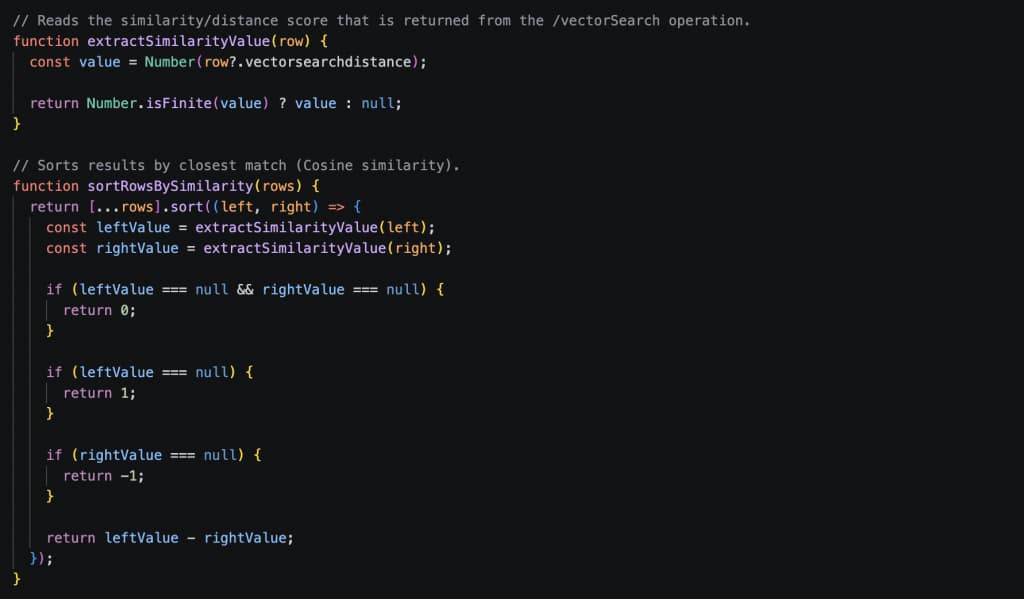Click the 'if (leftValue === null) {' line
This screenshot has width=1024, height=599.
click(x=150, y=372)
